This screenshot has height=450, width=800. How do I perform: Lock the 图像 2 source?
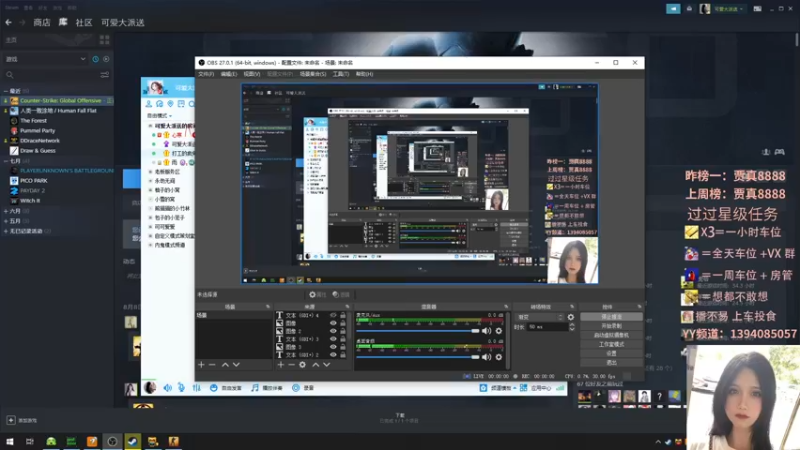[x=343, y=331]
